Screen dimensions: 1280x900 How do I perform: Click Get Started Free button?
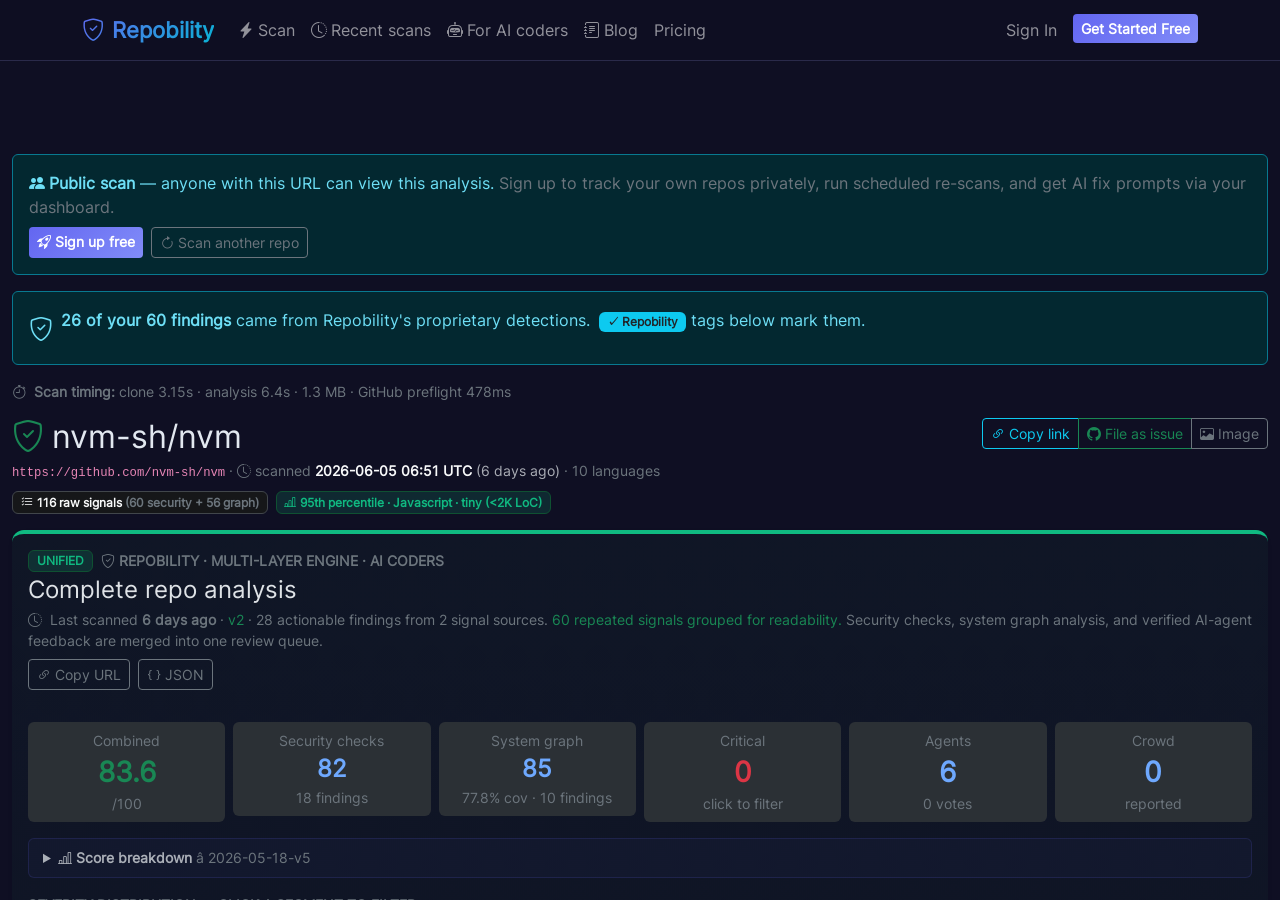point(1135,29)
